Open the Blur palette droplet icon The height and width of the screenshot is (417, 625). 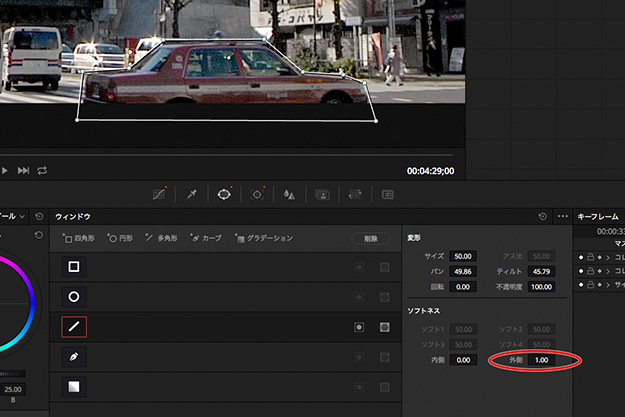(288, 194)
